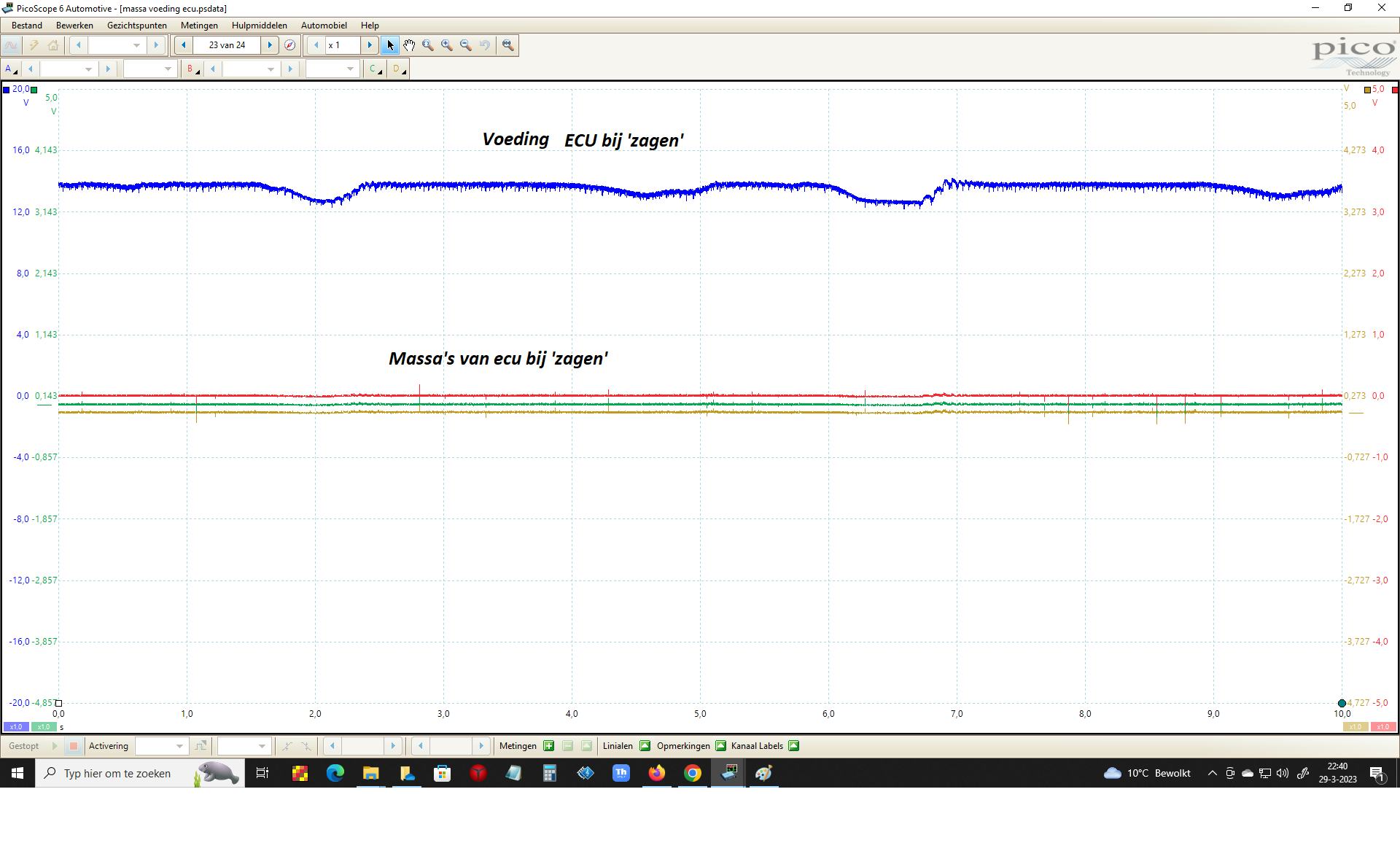
Task: Select the window zoom magnifier tool
Action: coord(428,45)
